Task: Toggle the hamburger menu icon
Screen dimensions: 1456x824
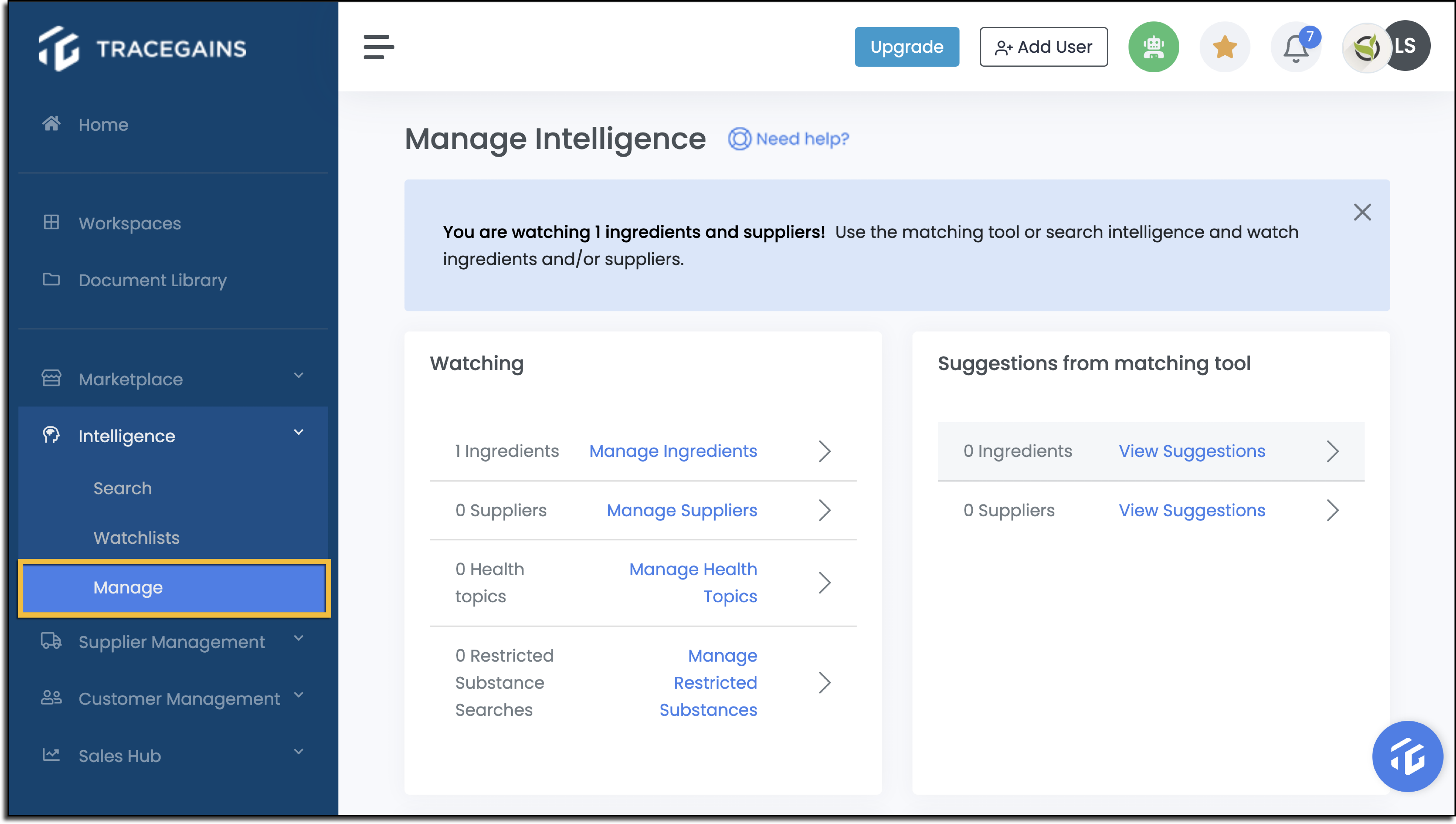Action: 378,46
